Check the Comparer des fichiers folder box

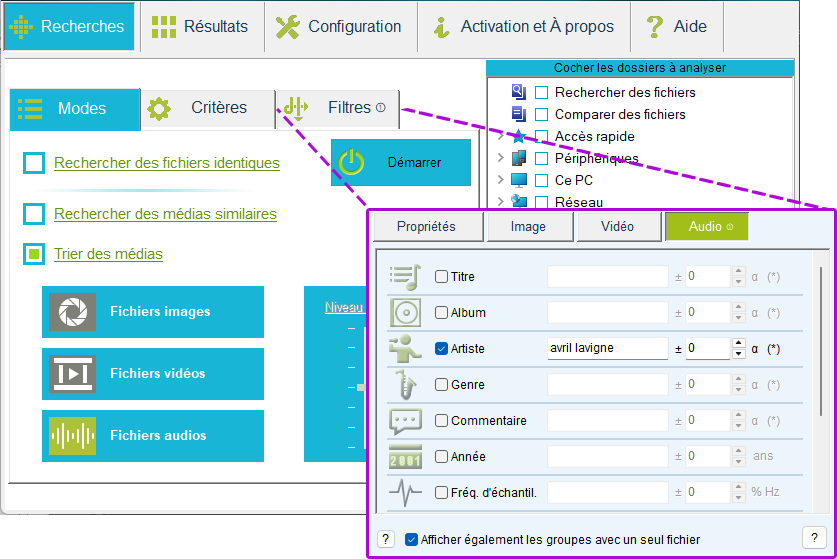pos(541,115)
